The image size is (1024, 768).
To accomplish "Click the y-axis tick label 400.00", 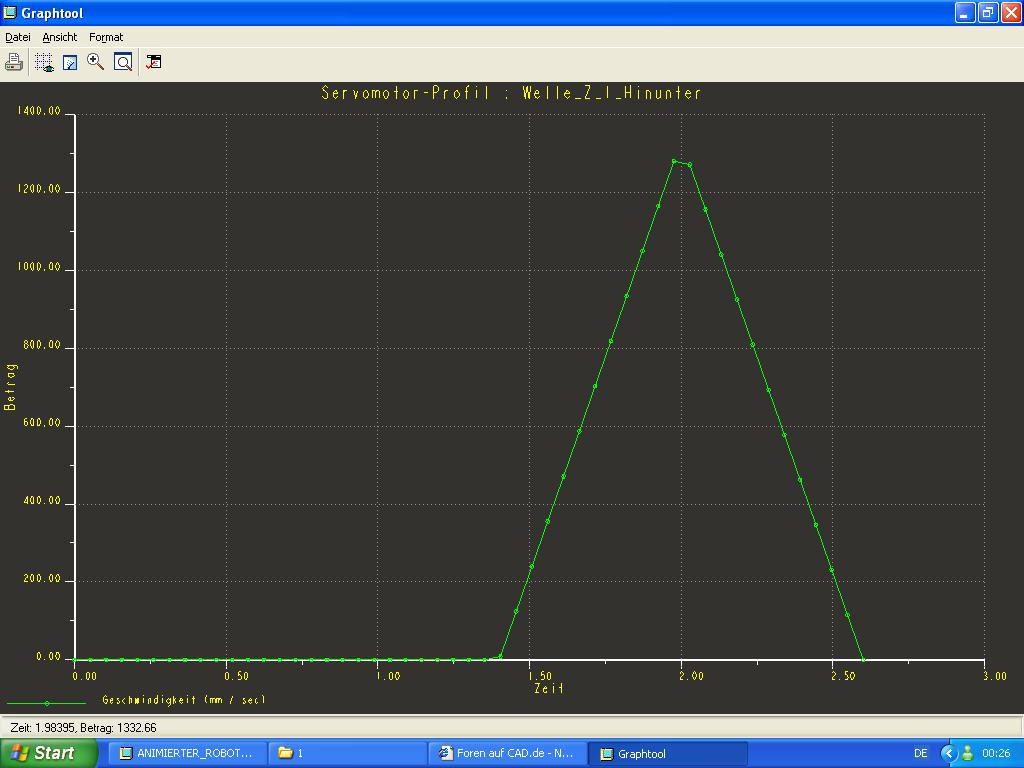I will click(42, 501).
